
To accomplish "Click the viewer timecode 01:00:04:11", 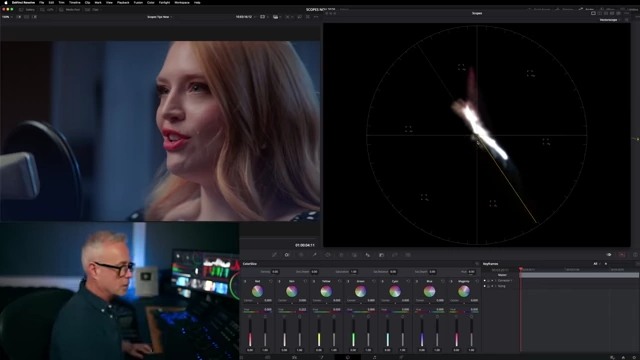I will coord(304,245).
